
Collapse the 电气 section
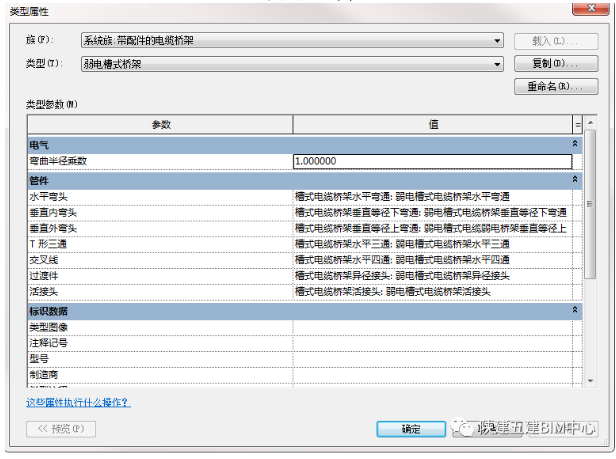[x=575, y=144]
